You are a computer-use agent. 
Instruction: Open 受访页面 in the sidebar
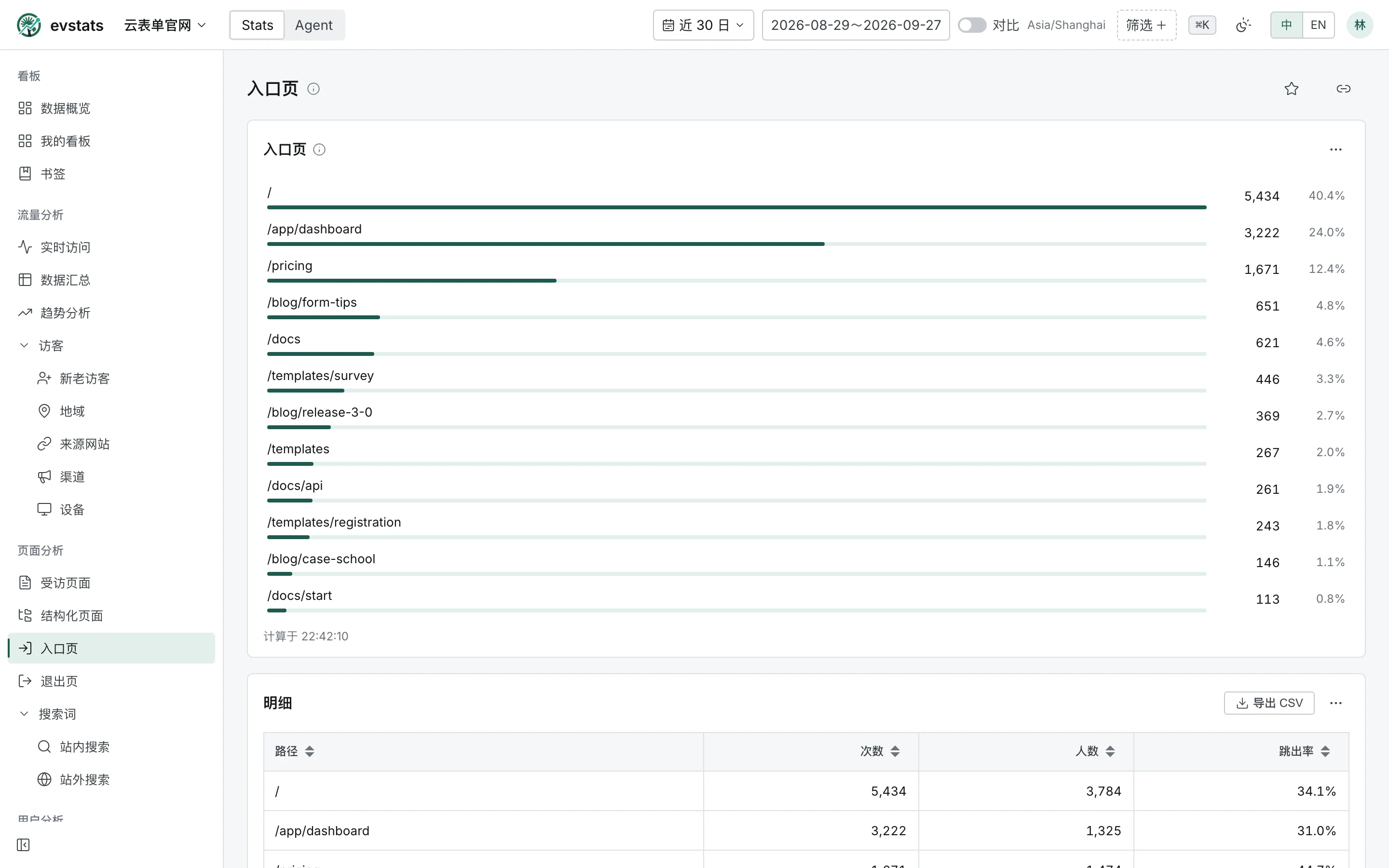(x=111, y=583)
